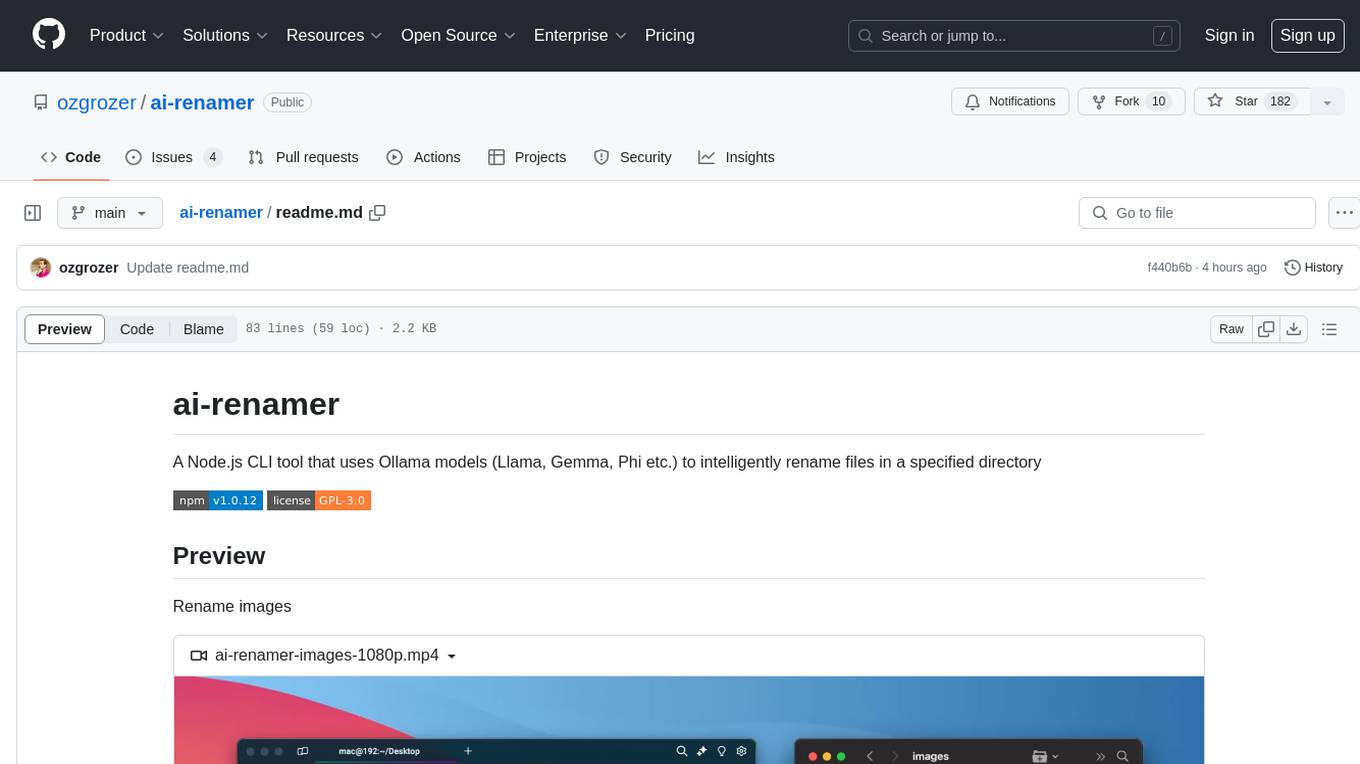Open the Pricing page

(x=670, y=35)
